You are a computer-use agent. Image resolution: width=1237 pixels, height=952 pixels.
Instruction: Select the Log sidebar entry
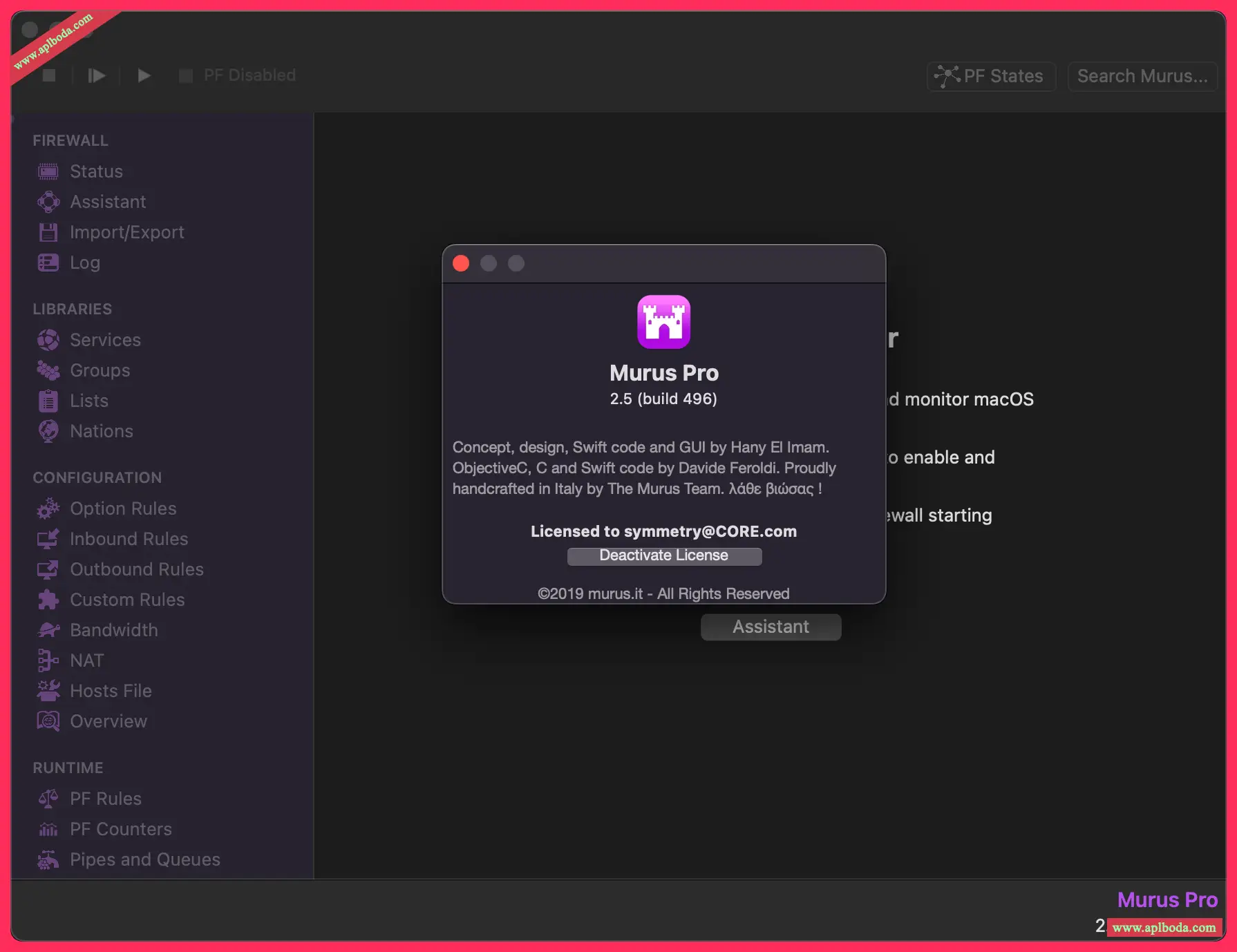click(x=85, y=263)
